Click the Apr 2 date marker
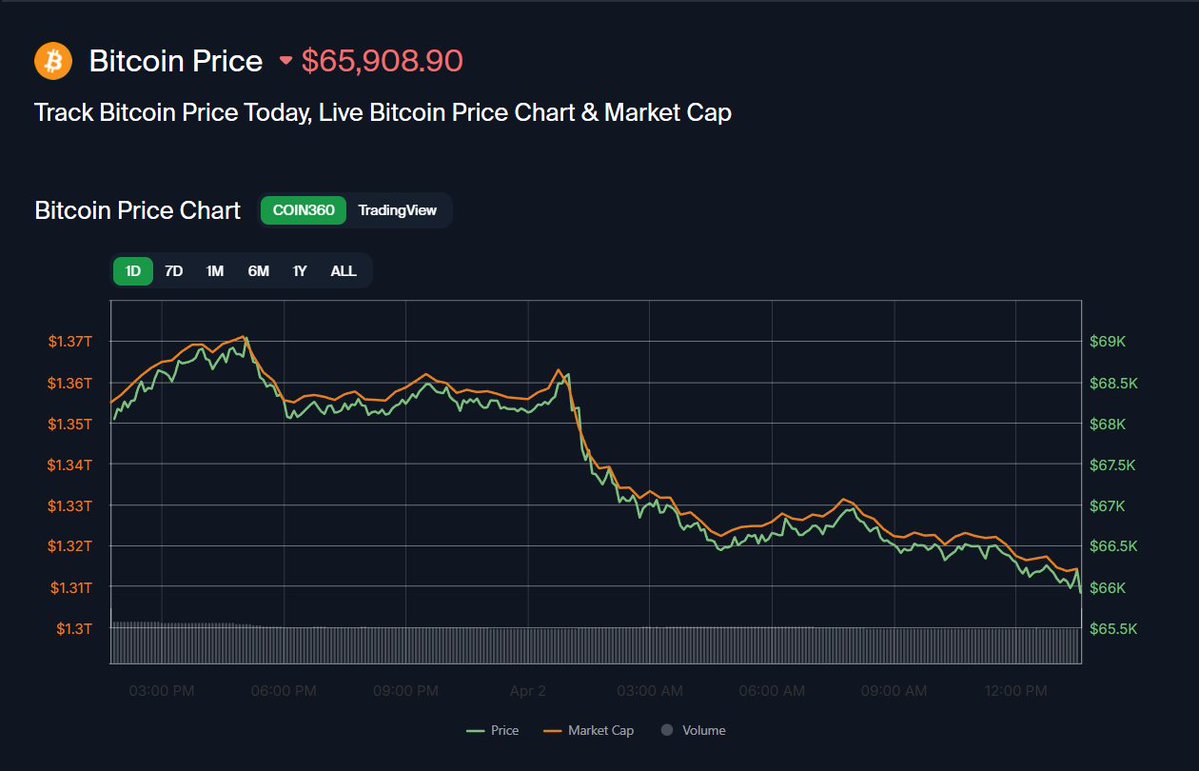1199x771 pixels. click(528, 691)
